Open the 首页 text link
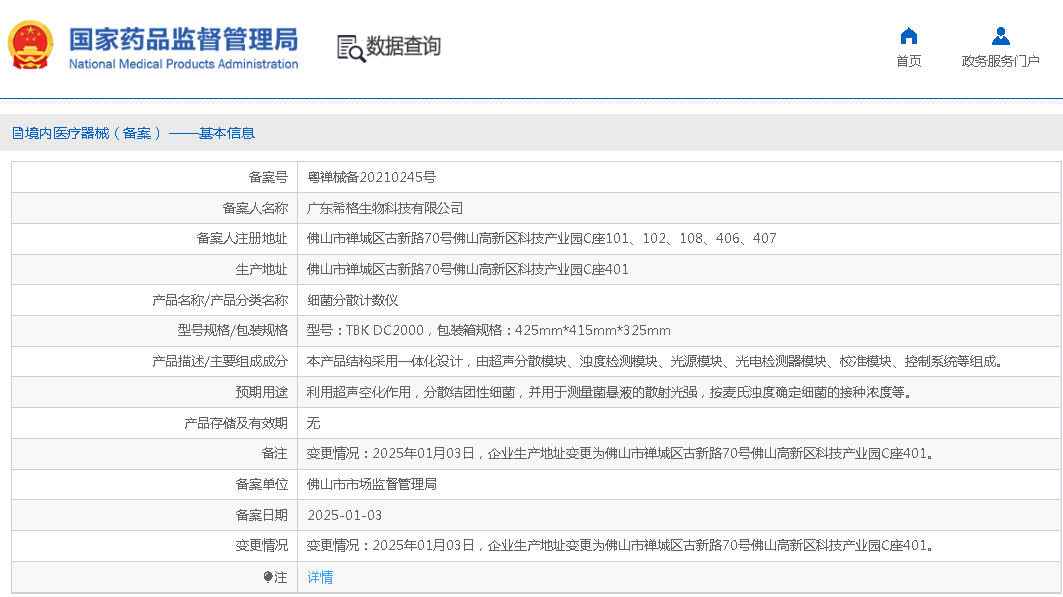Image resolution: width=1063 pixels, height=597 pixels. point(908,61)
